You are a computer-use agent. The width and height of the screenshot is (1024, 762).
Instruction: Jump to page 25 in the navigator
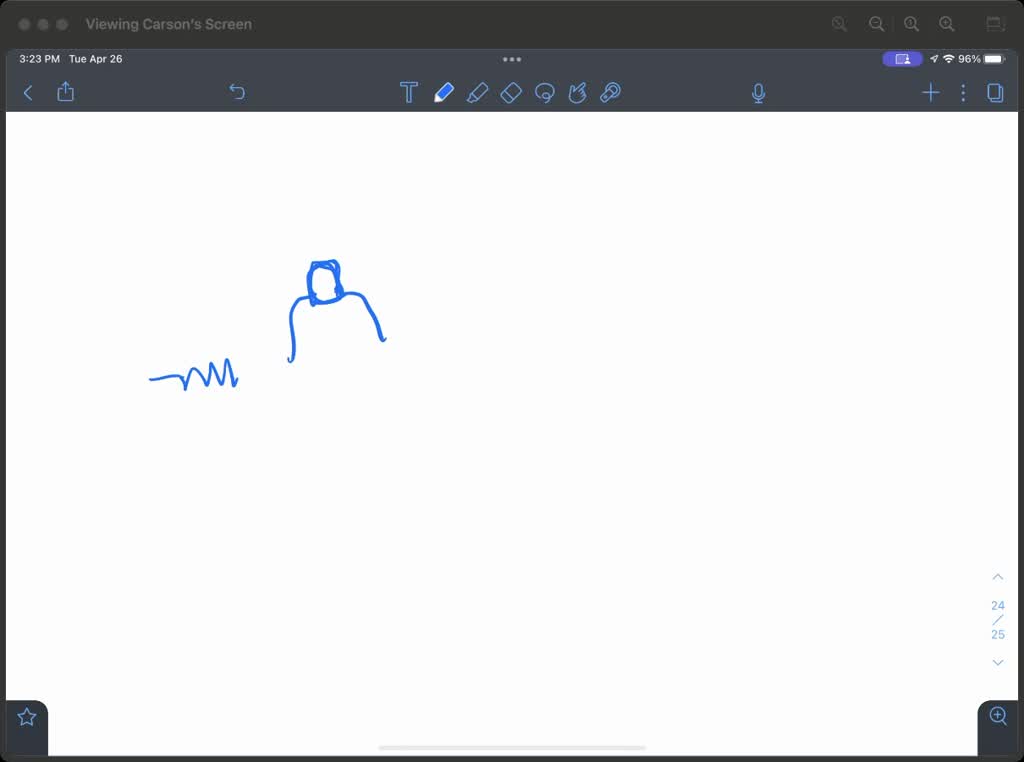point(997,634)
